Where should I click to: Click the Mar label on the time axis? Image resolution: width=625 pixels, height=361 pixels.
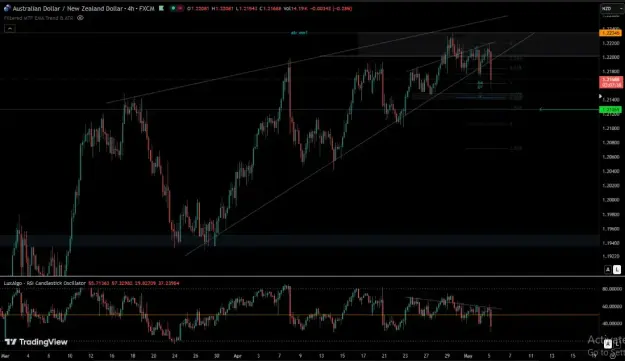(x=6, y=356)
